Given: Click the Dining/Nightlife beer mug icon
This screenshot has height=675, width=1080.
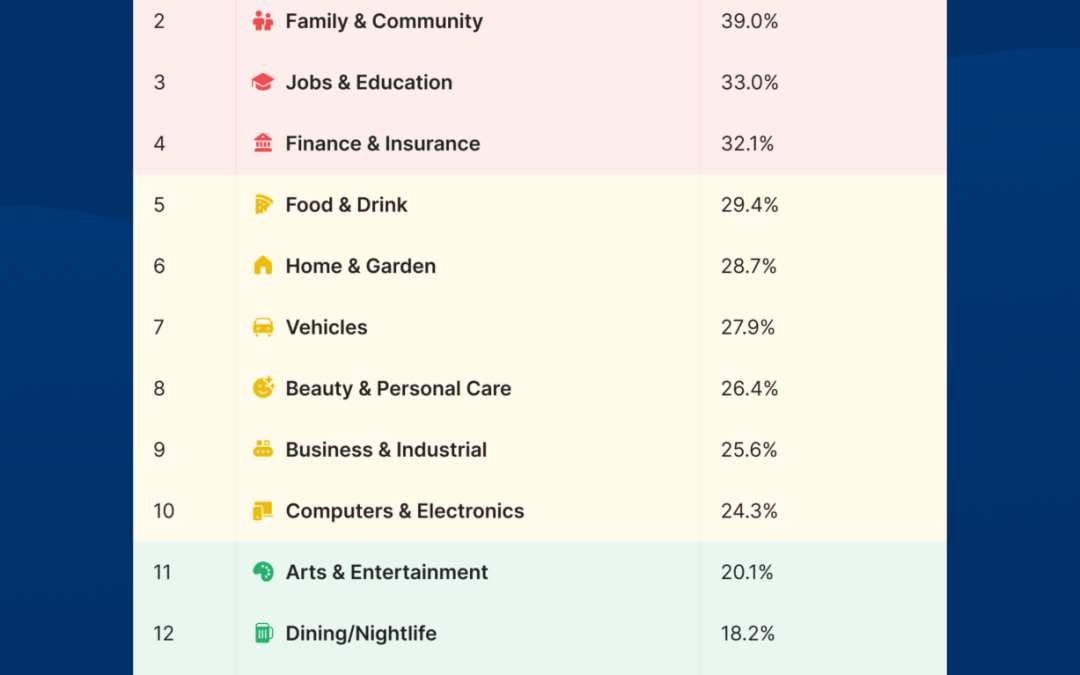Looking at the screenshot, I should pos(263,633).
